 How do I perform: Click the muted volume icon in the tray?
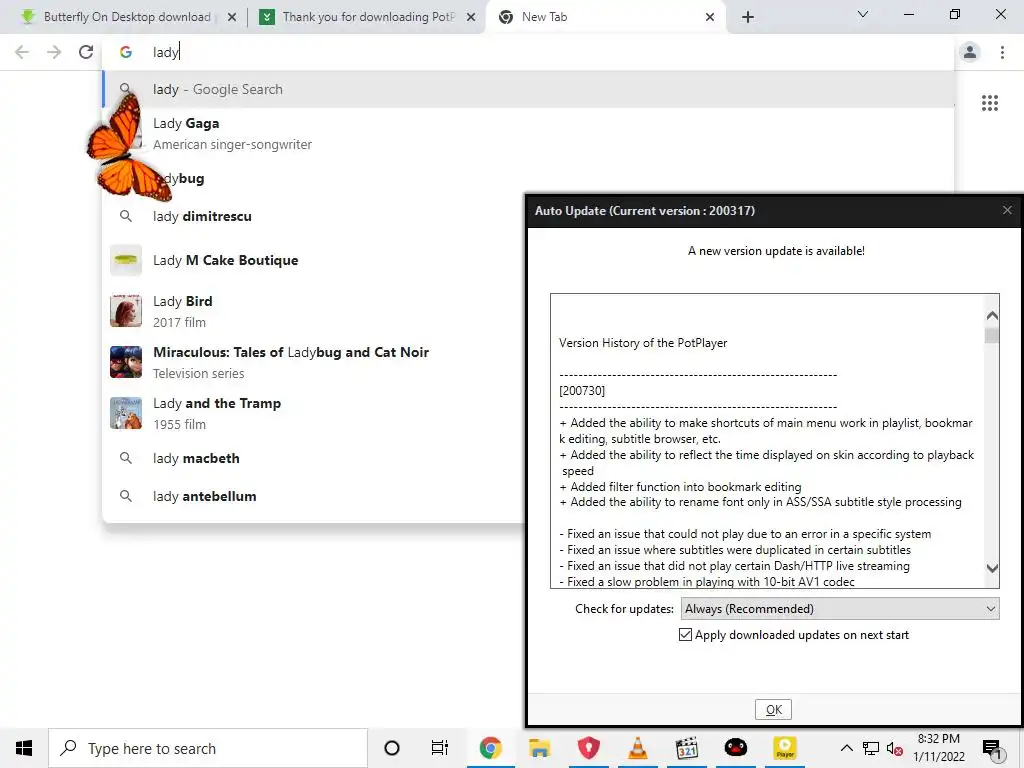point(895,749)
